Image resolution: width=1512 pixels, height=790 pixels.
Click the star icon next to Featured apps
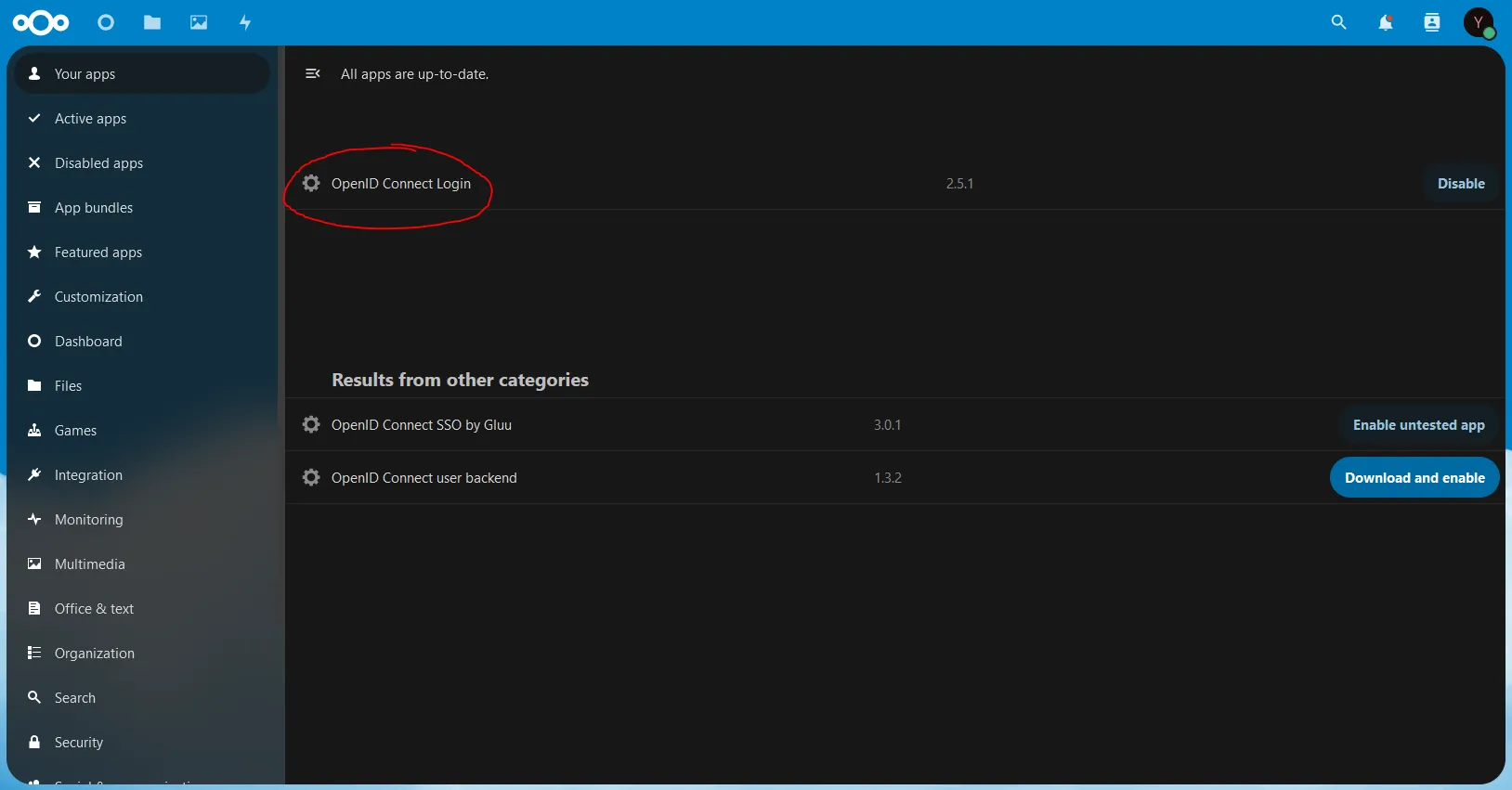[34, 252]
